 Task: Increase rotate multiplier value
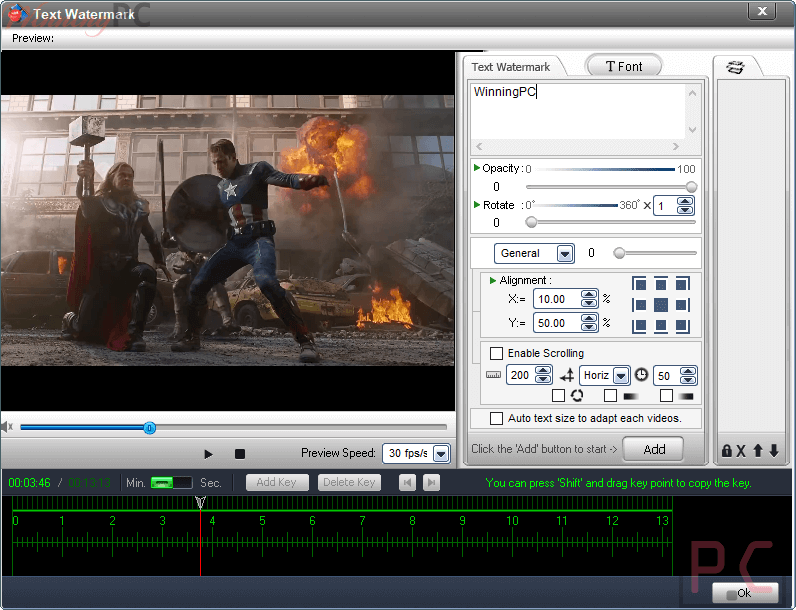point(685,201)
